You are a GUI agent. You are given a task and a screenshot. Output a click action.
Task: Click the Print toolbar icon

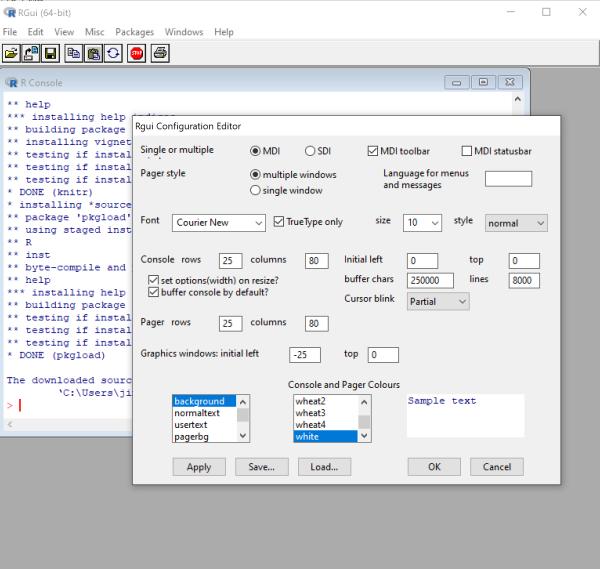pyautogui.click(x=160, y=53)
